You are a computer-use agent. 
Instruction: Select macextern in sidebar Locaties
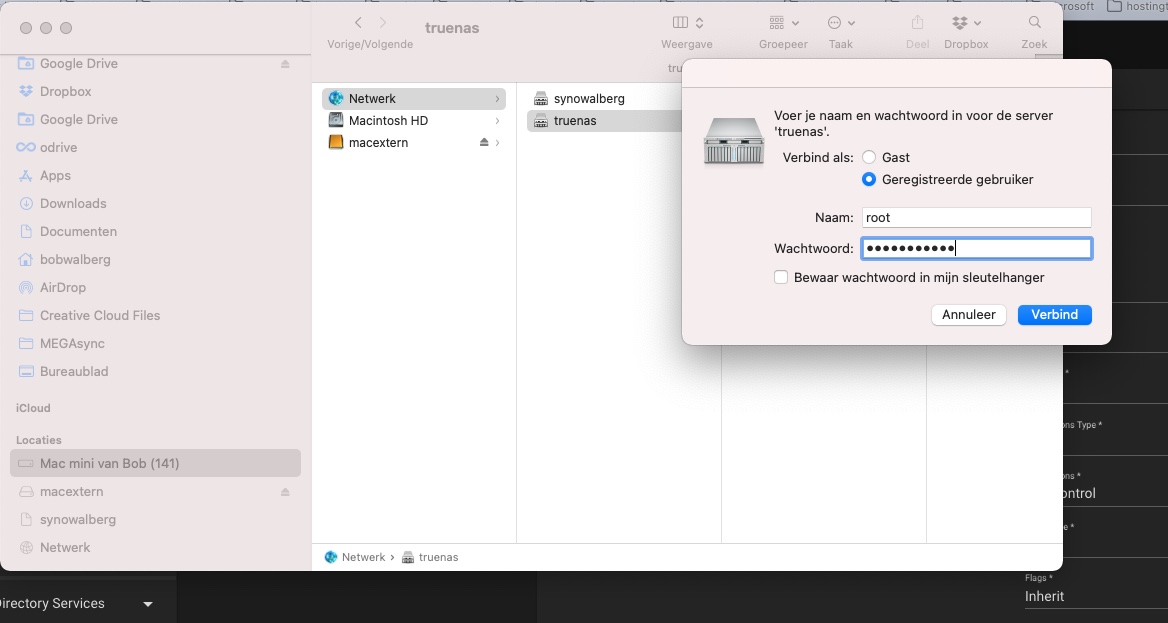point(72,492)
